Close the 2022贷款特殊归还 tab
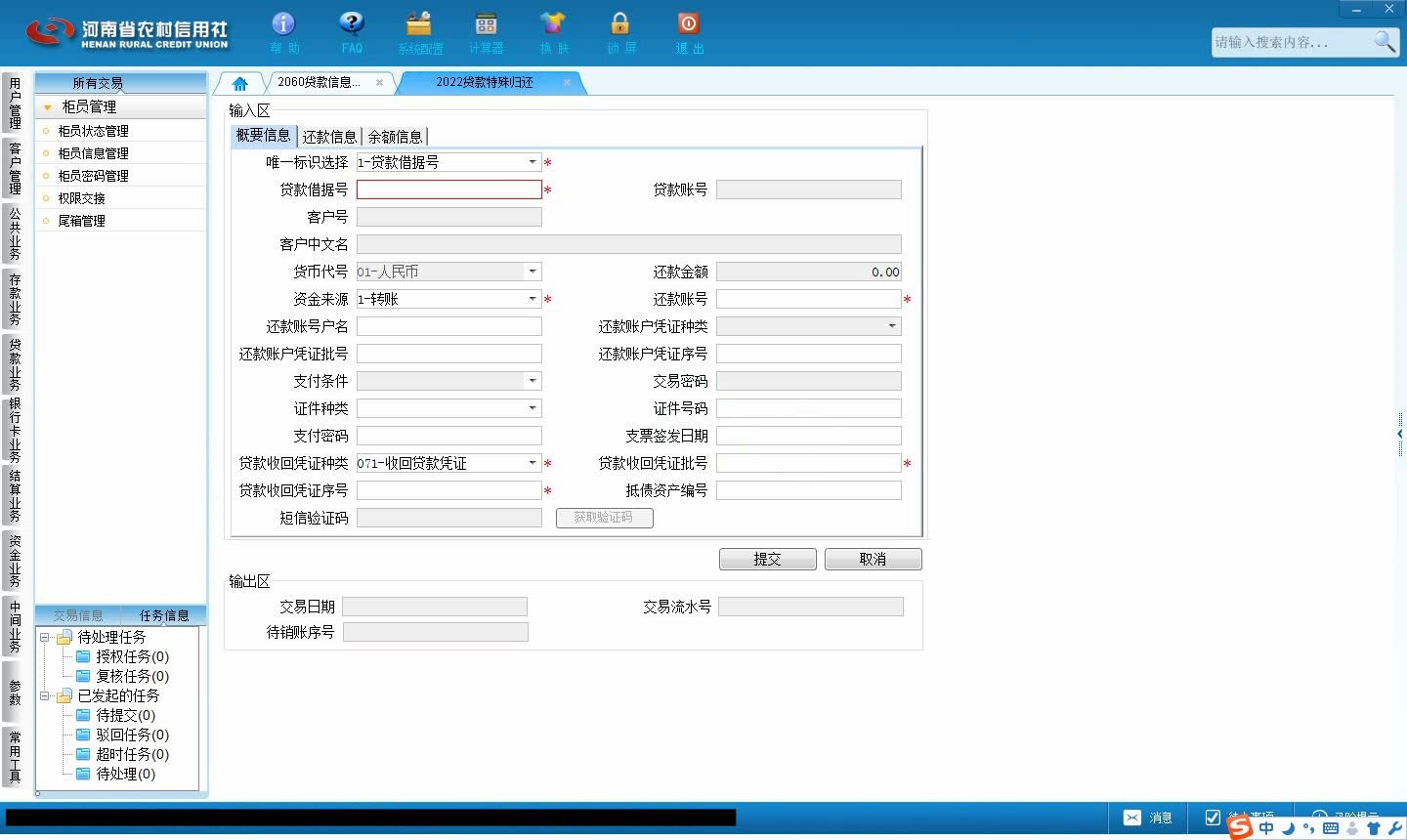The image size is (1407, 840). (x=567, y=83)
